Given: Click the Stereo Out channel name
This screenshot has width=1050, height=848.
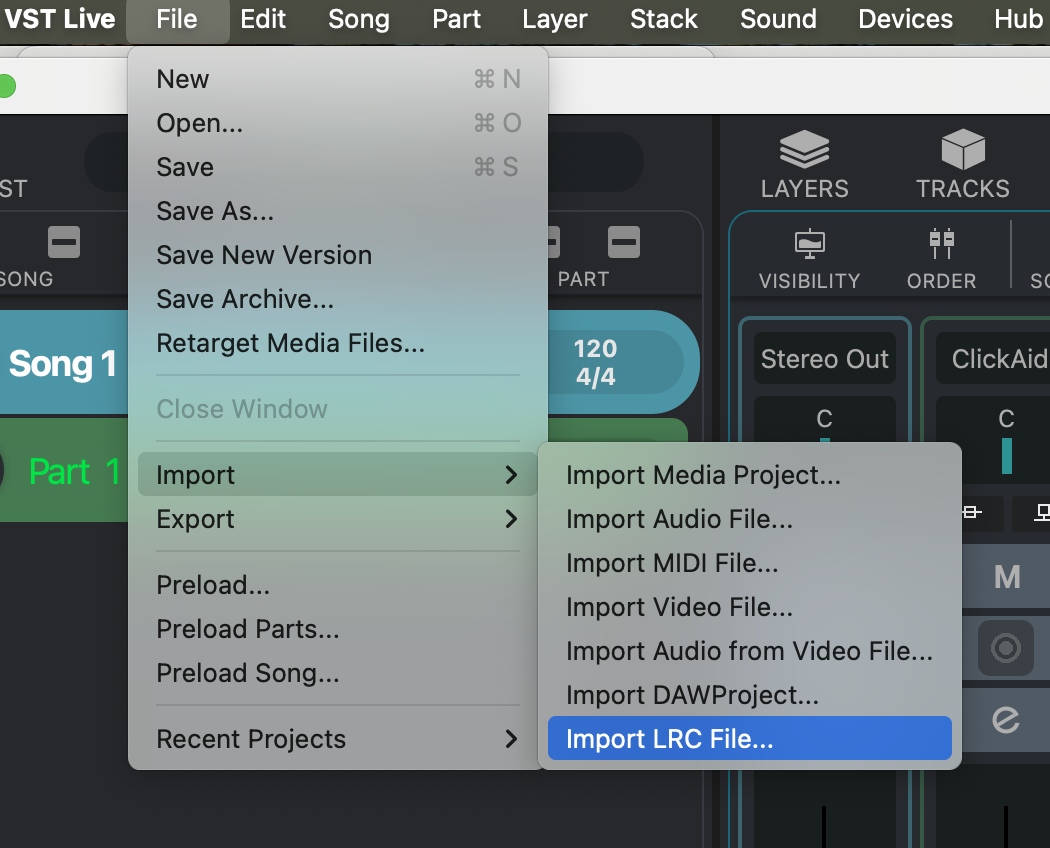Looking at the screenshot, I should tap(824, 359).
